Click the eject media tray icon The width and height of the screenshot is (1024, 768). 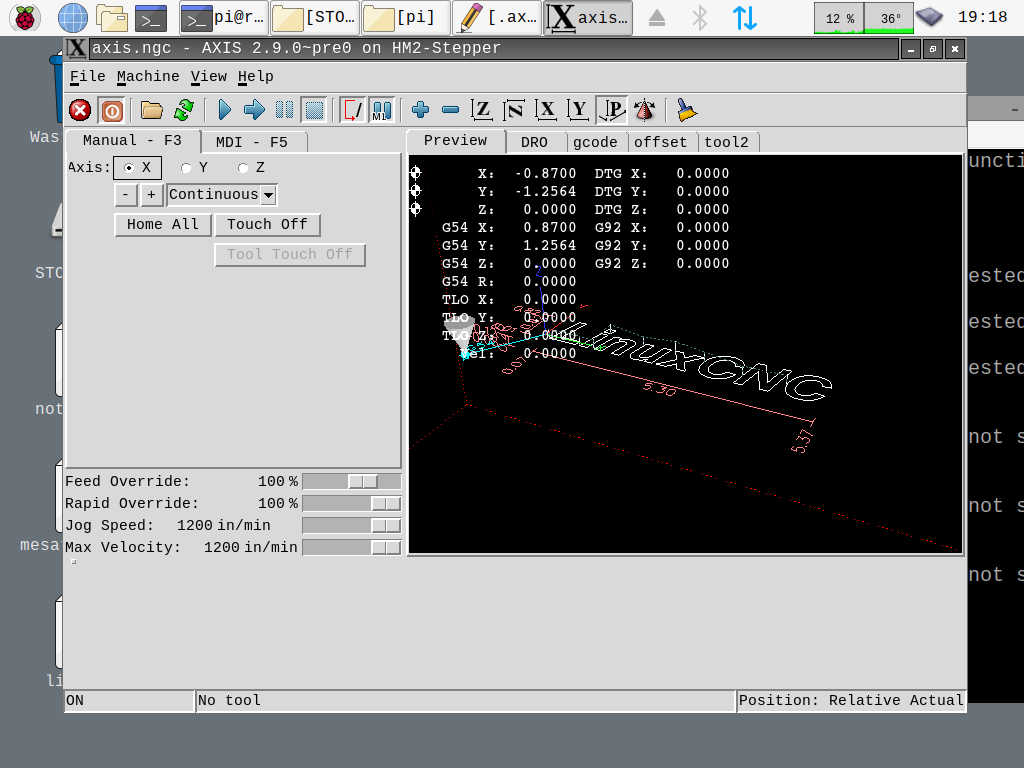[657, 18]
